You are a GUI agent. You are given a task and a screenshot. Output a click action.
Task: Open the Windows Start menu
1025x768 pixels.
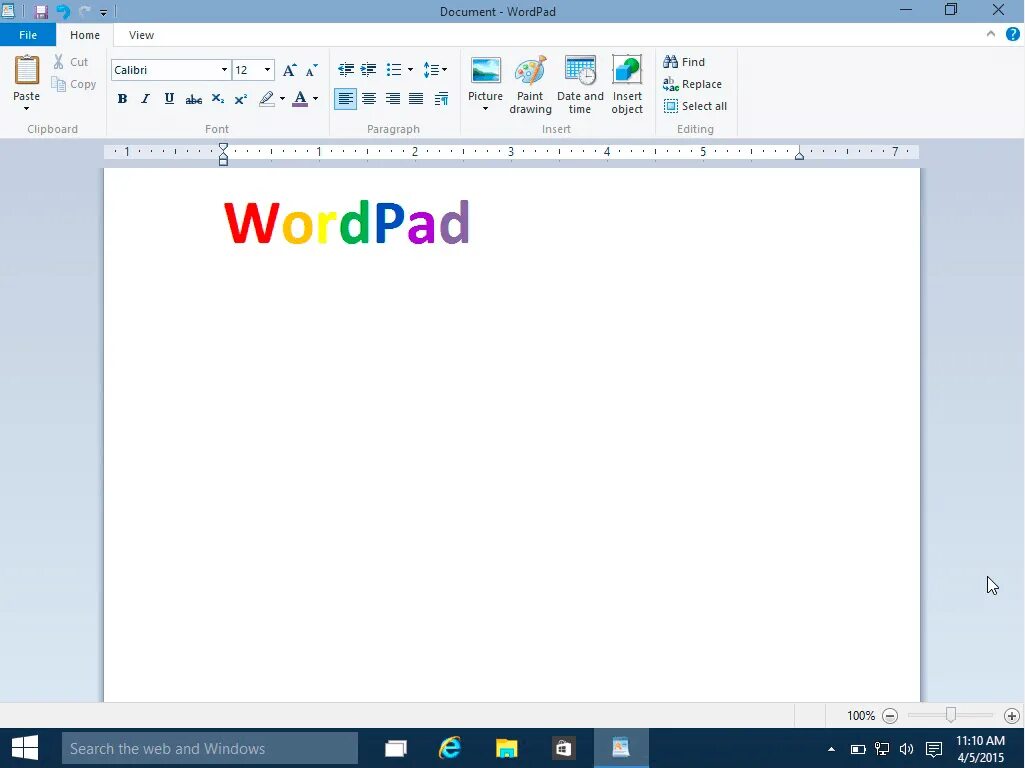[25, 748]
